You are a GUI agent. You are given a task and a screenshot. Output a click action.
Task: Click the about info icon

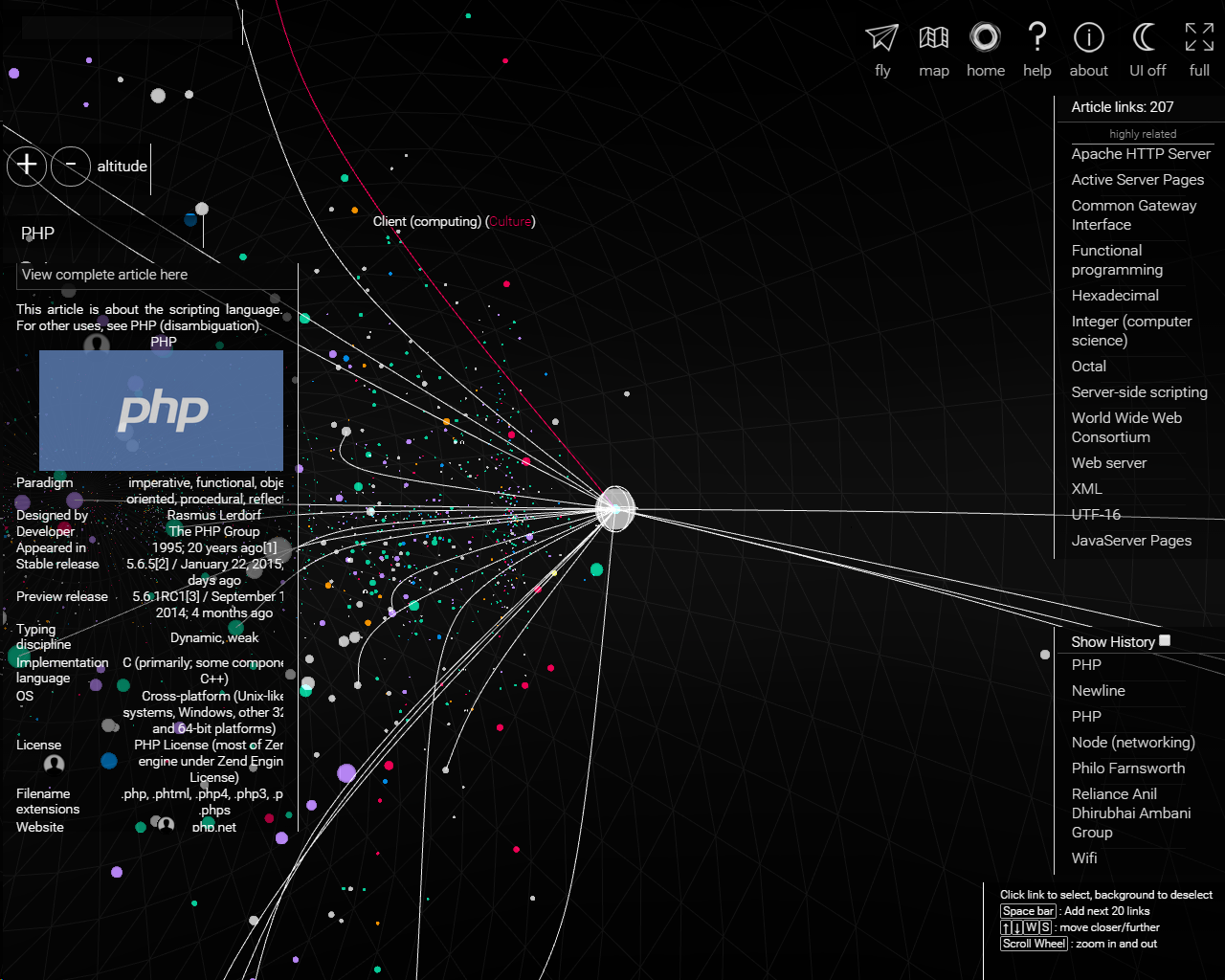(1089, 37)
